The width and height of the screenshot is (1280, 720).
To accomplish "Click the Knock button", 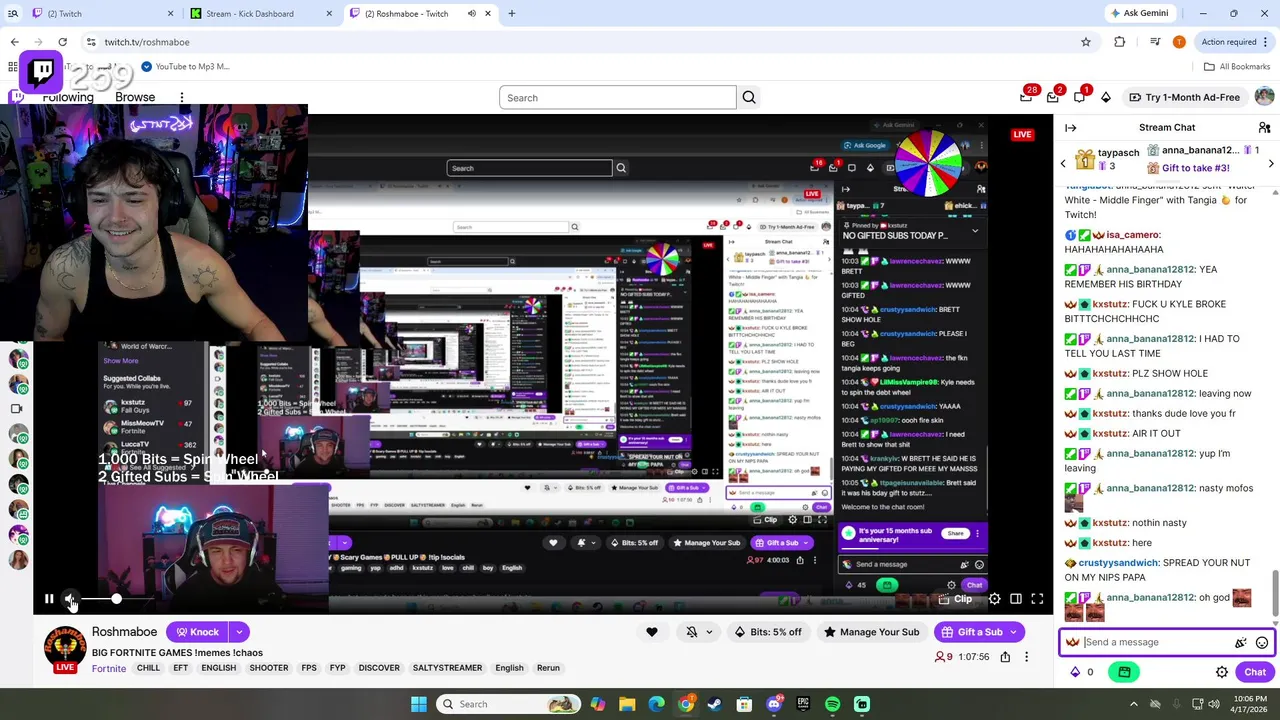I will (x=197, y=632).
